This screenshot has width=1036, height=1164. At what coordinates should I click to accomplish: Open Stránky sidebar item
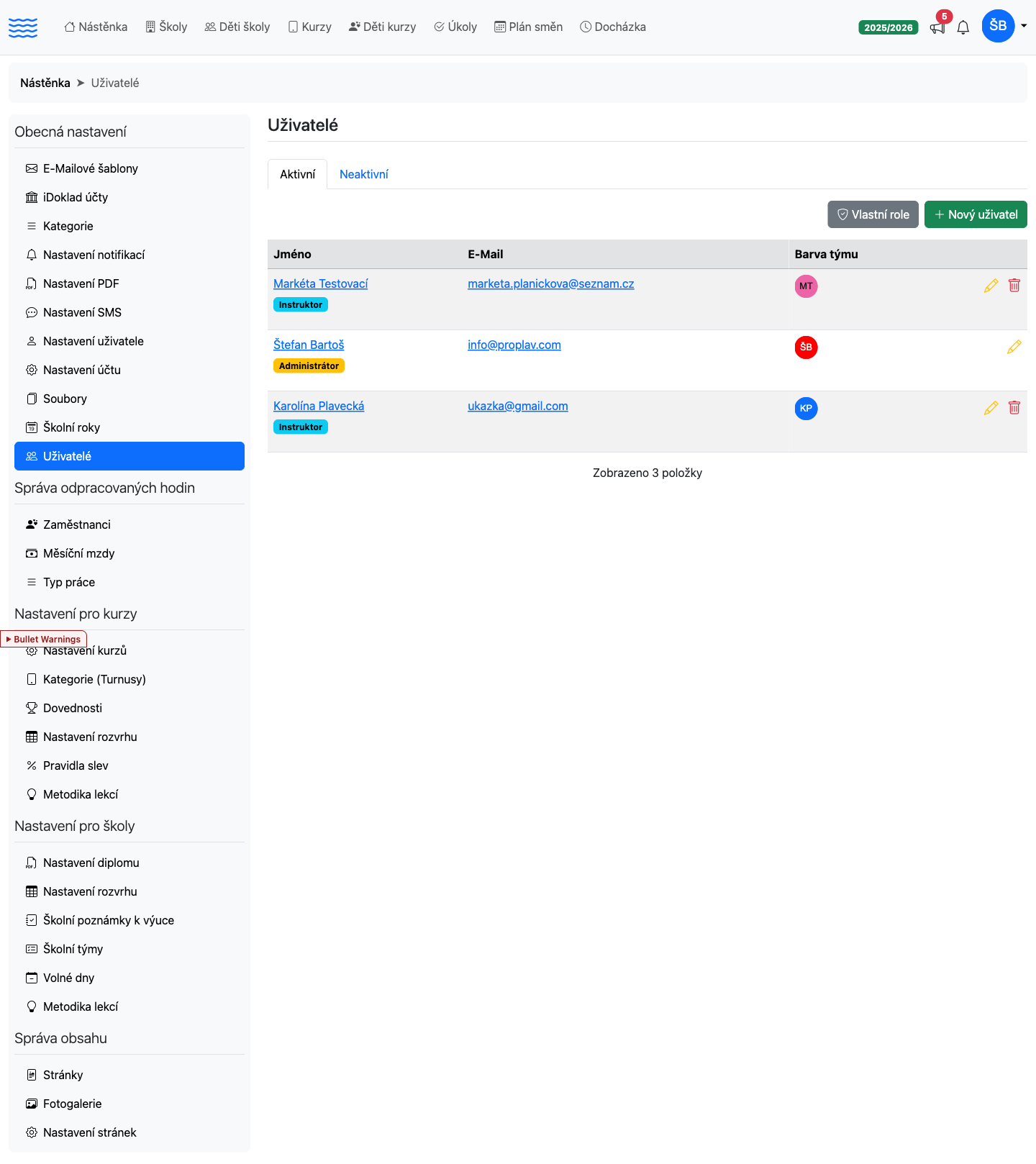click(129, 1075)
